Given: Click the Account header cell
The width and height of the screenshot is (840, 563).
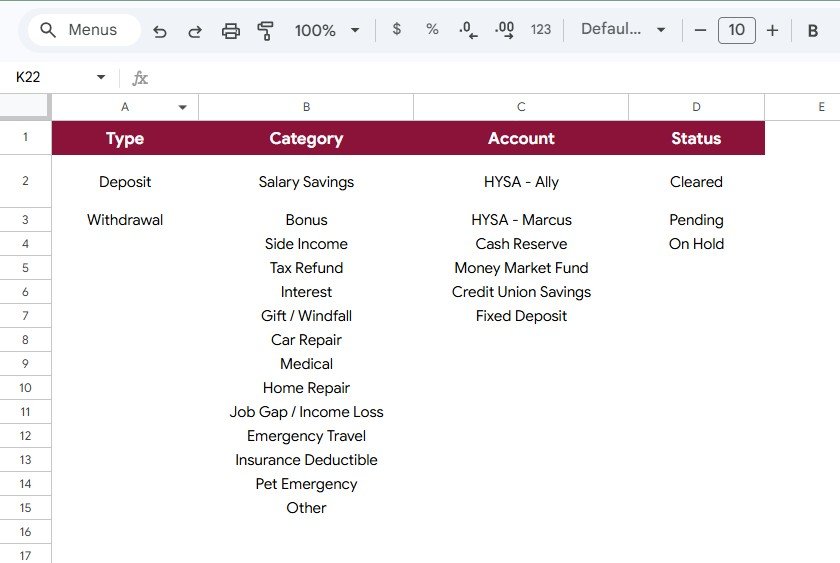Looking at the screenshot, I should pyautogui.click(x=521, y=138).
